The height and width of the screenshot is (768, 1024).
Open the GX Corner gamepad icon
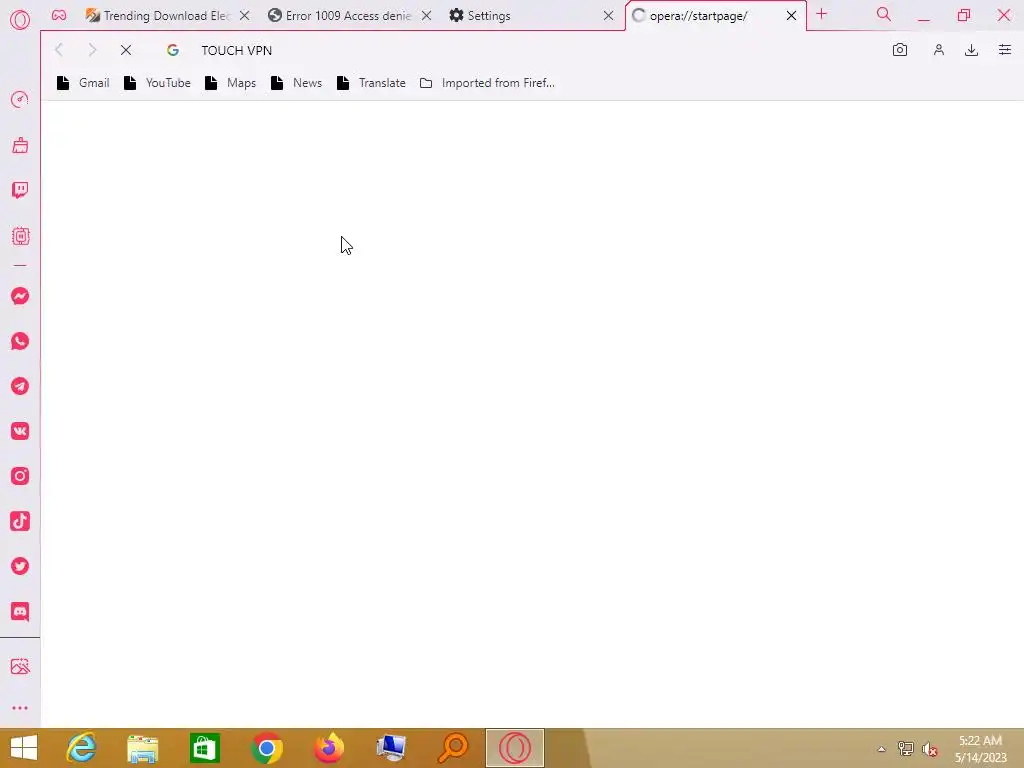59,16
